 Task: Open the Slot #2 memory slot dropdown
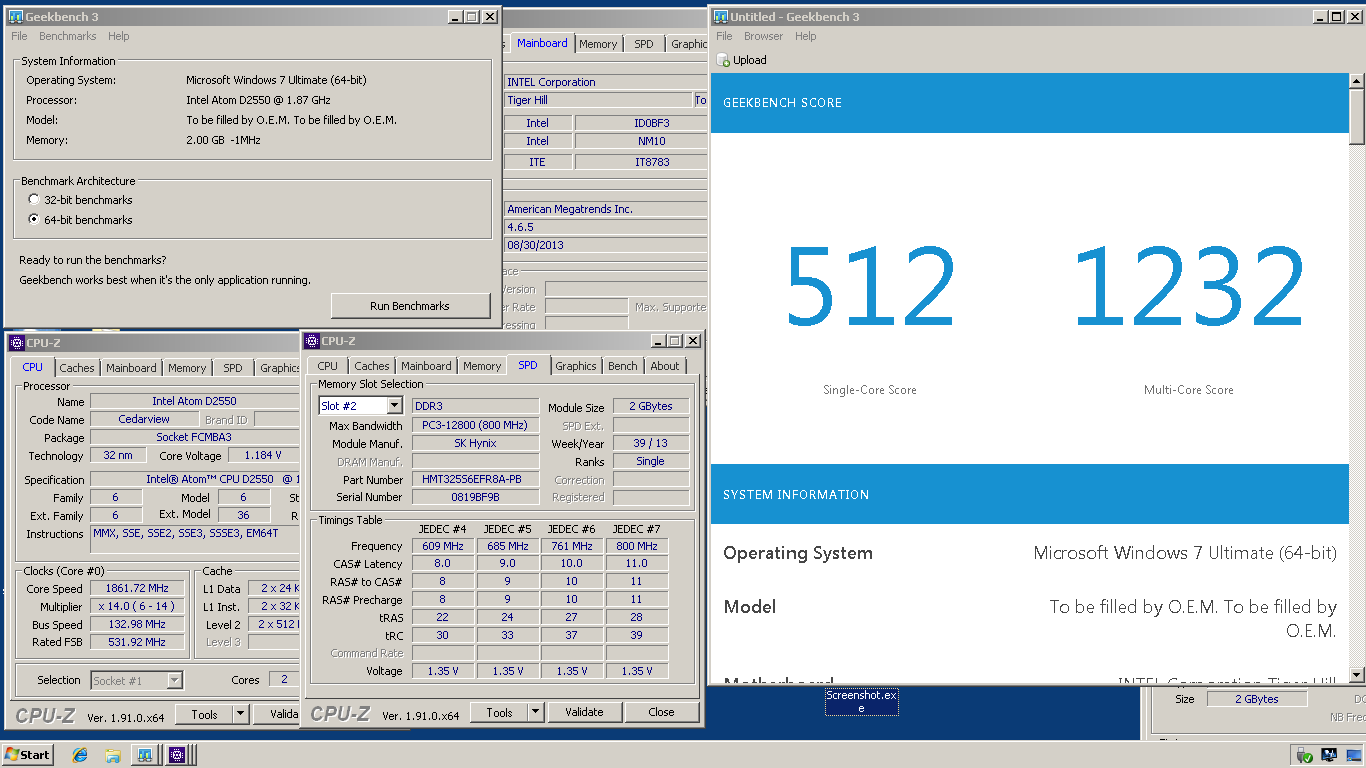[394, 406]
